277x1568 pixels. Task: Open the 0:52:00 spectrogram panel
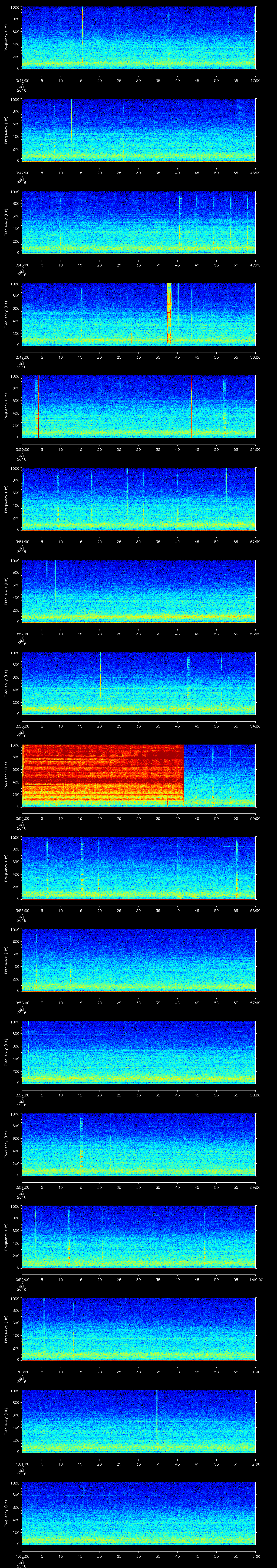point(138,590)
